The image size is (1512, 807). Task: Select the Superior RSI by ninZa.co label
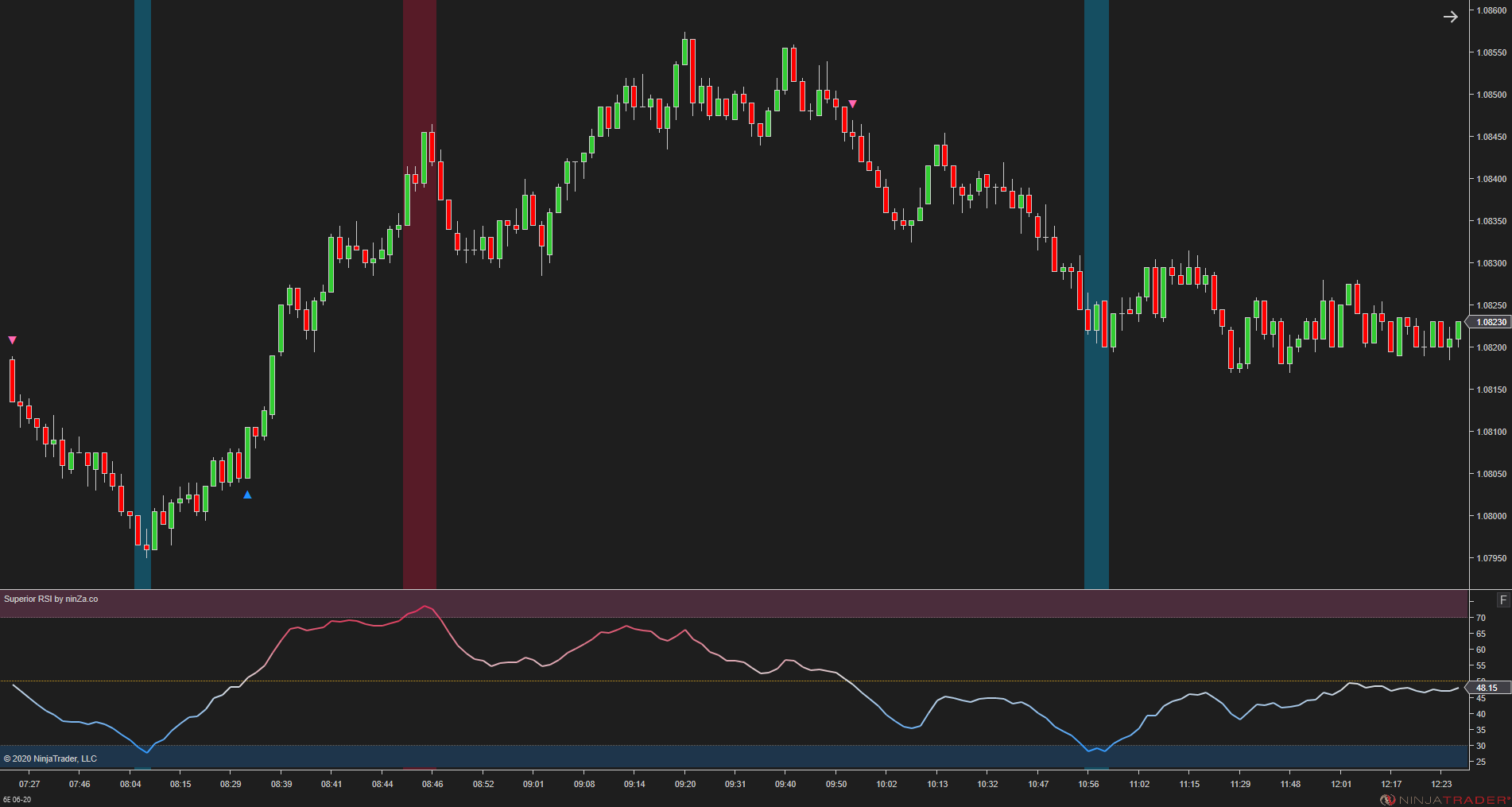50,597
